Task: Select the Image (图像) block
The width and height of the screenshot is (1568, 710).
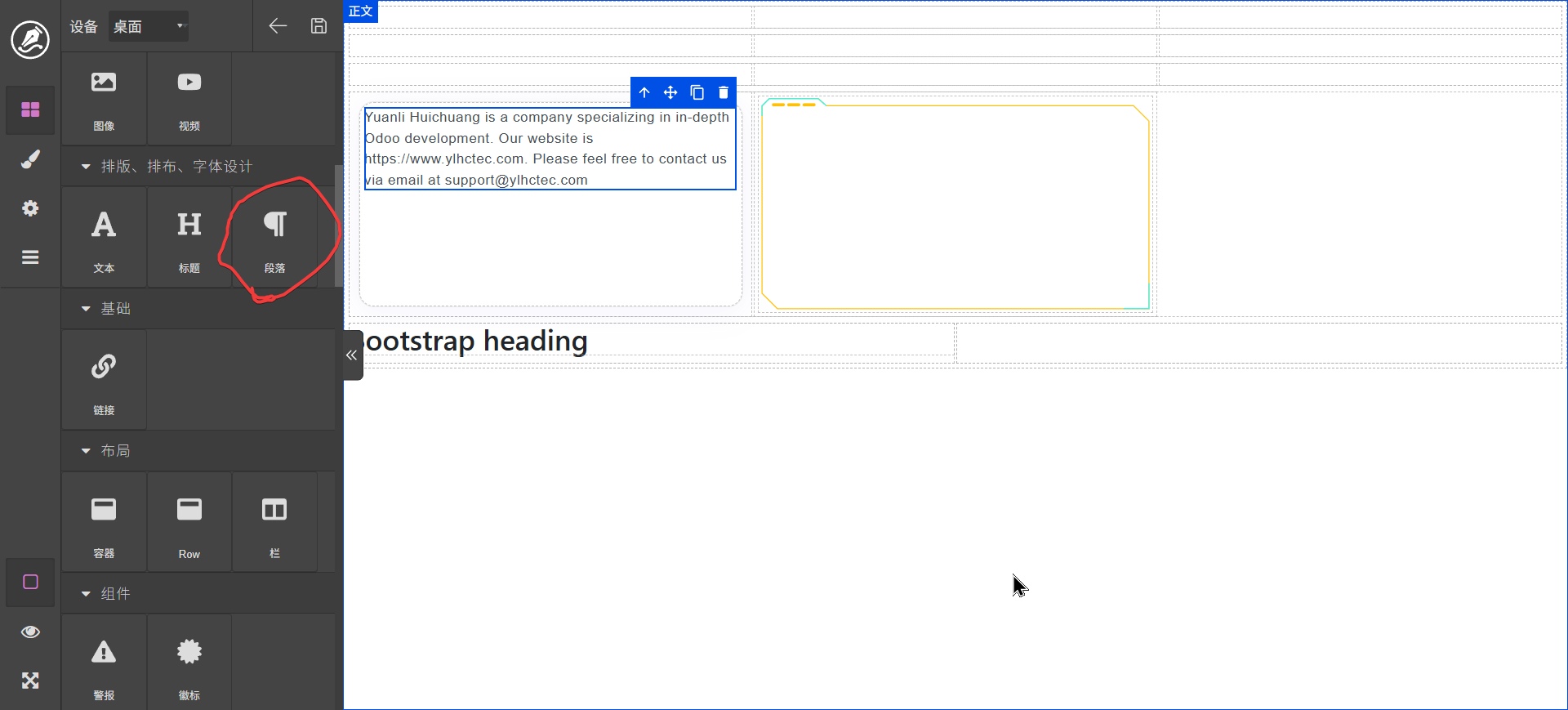Action: [104, 99]
